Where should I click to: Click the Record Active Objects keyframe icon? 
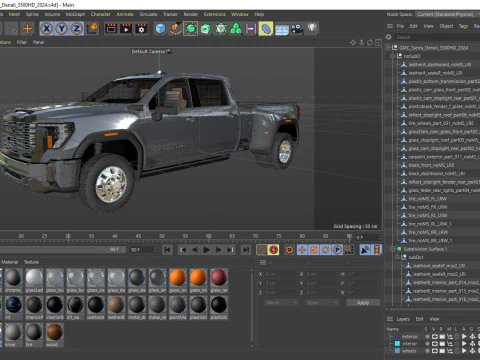coord(262,250)
